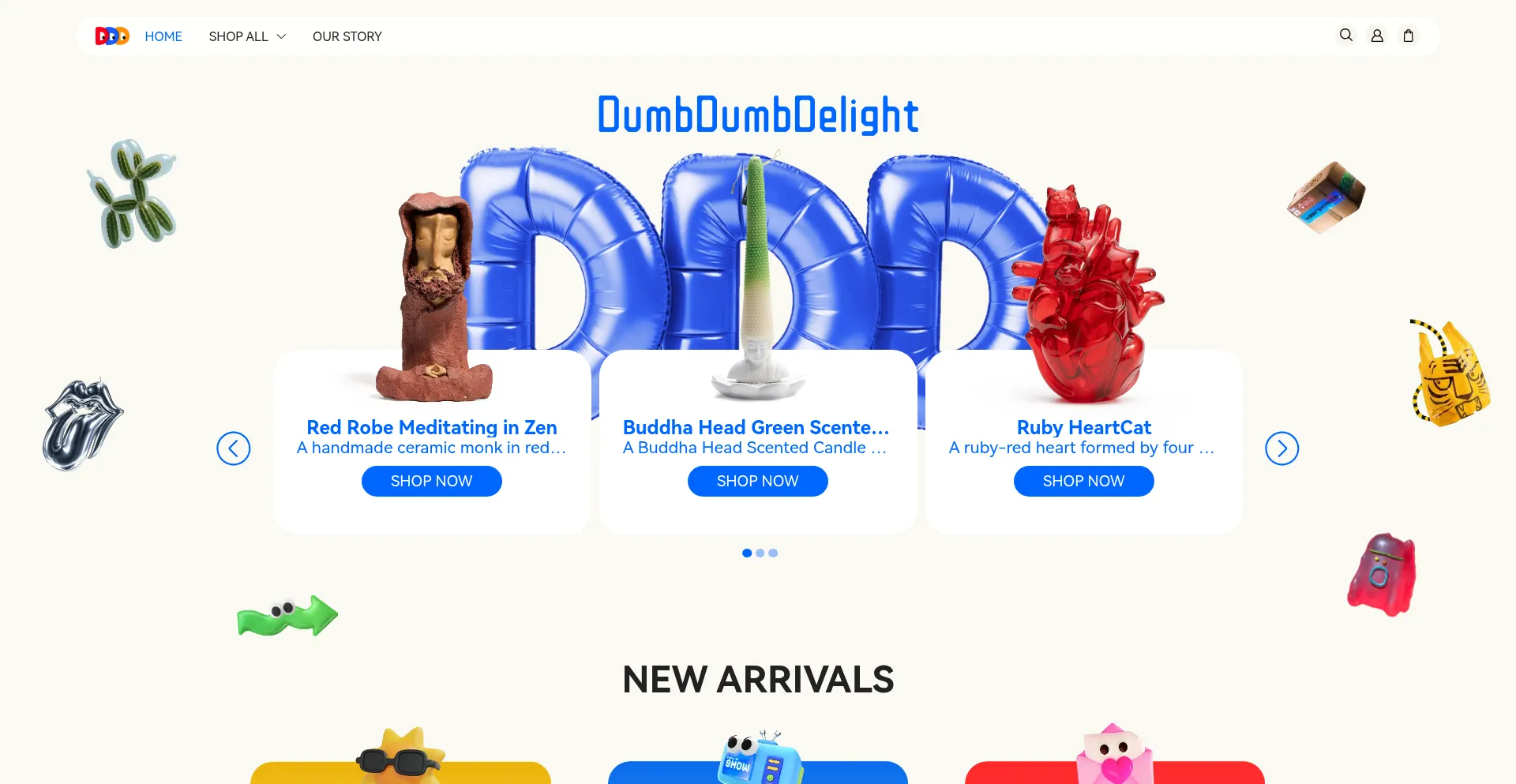The image size is (1516, 784).
Task: Advance carousel with the next arrow
Action: (x=1281, y=448)
